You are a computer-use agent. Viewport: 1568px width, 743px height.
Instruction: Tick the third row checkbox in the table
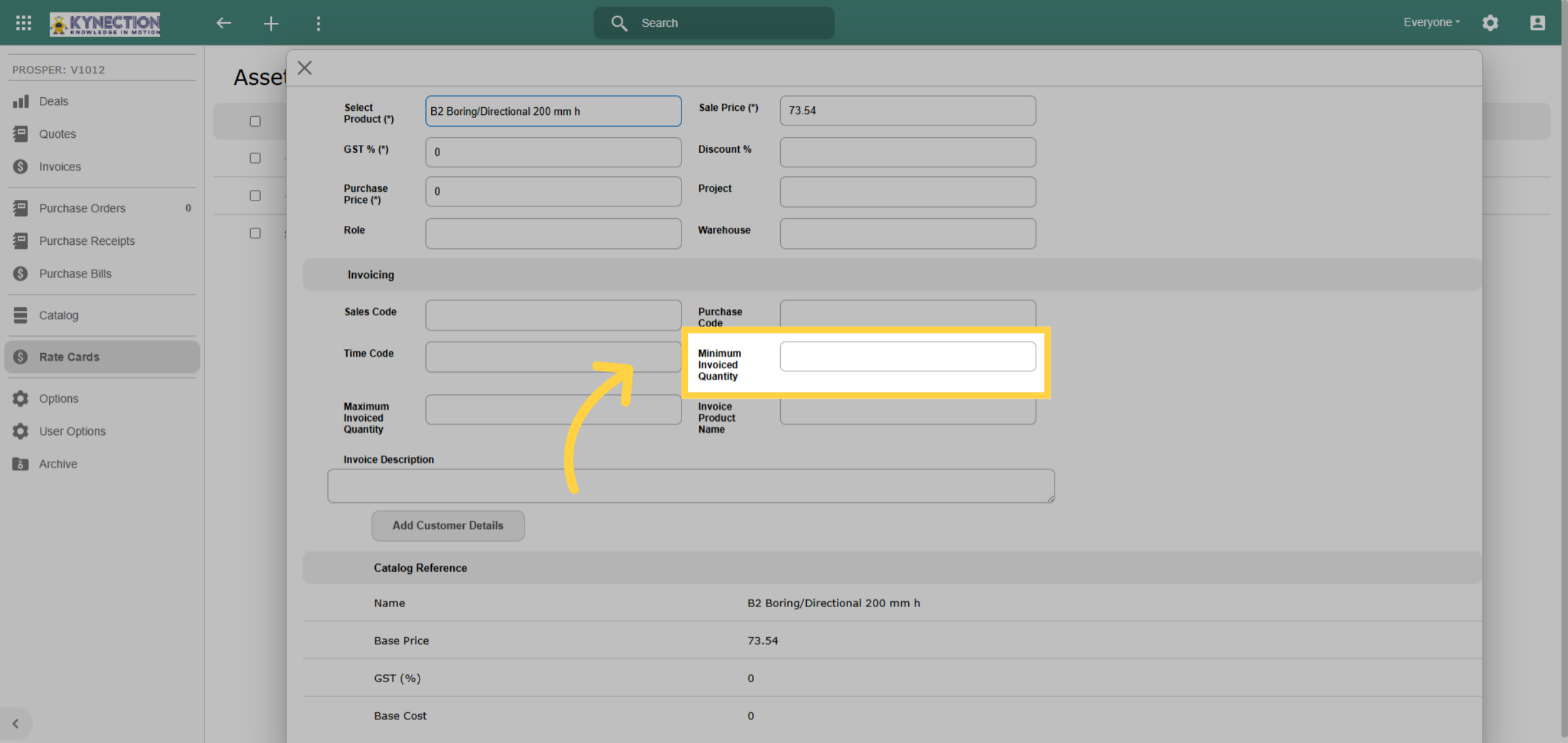255,196
